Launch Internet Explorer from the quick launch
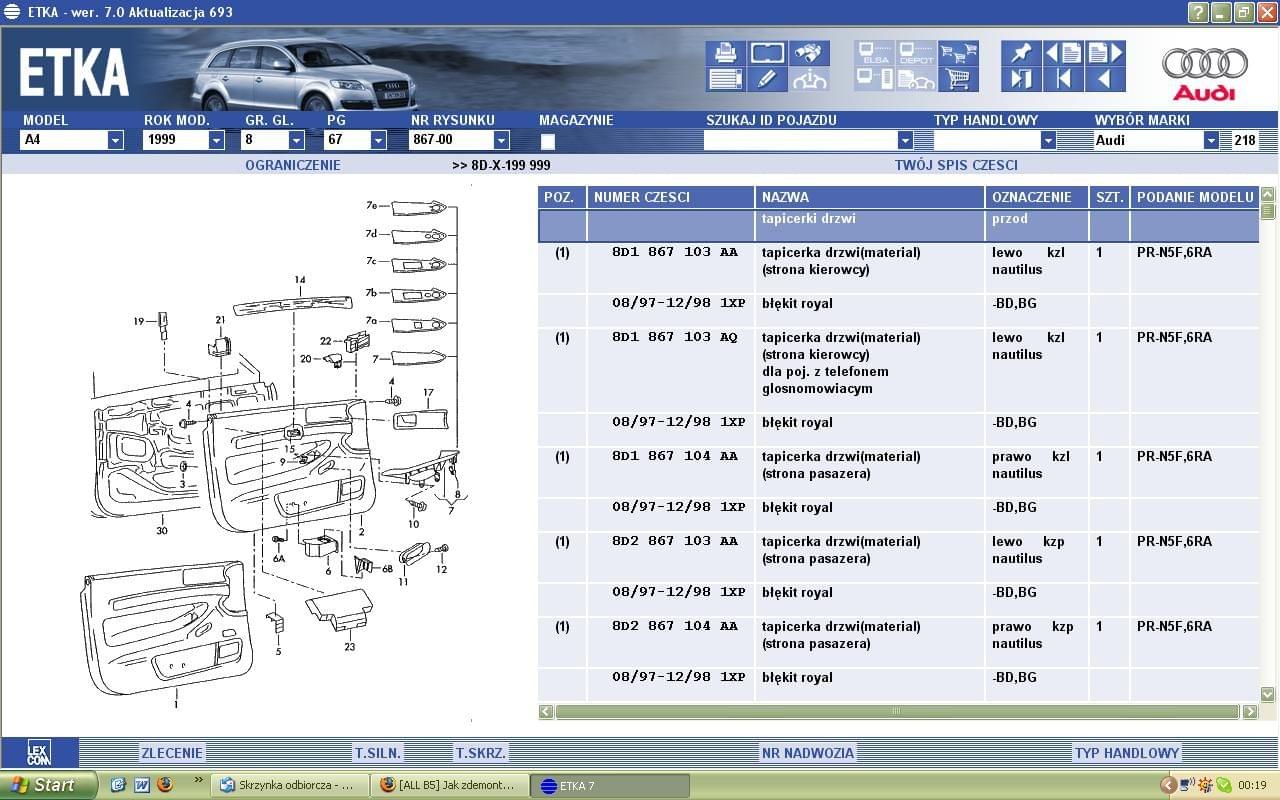The width and height of the screenshot is (1280, 800). click(x=118, y=785)
